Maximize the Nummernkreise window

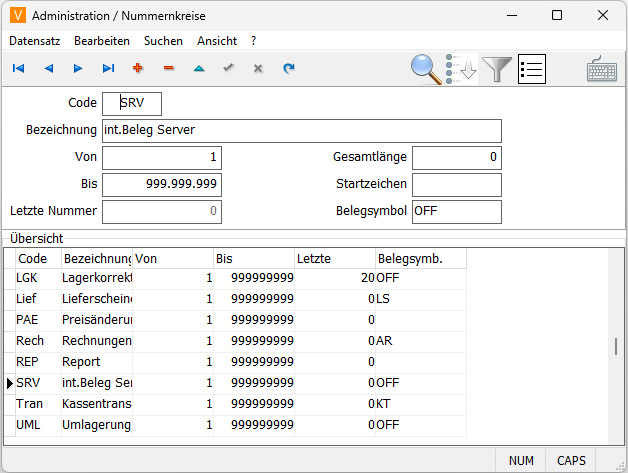click(557, 16)
